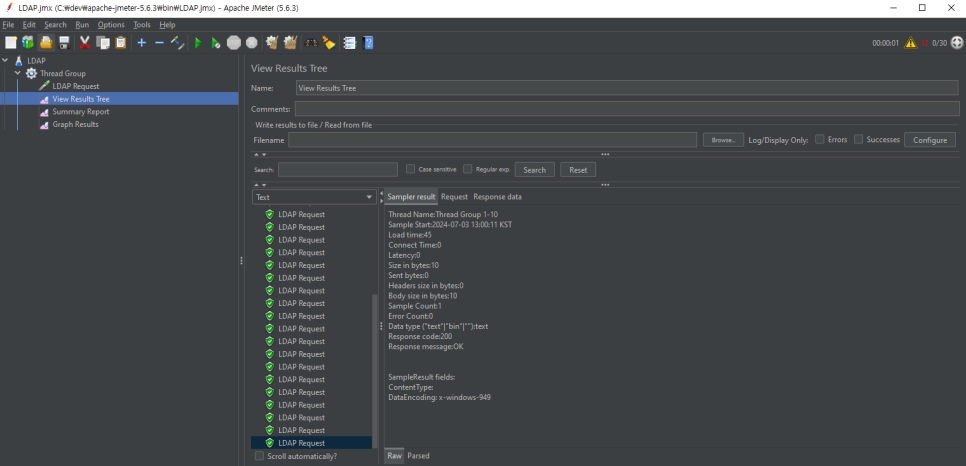Enable the Successes only checkbox

(x=858, y=139)
